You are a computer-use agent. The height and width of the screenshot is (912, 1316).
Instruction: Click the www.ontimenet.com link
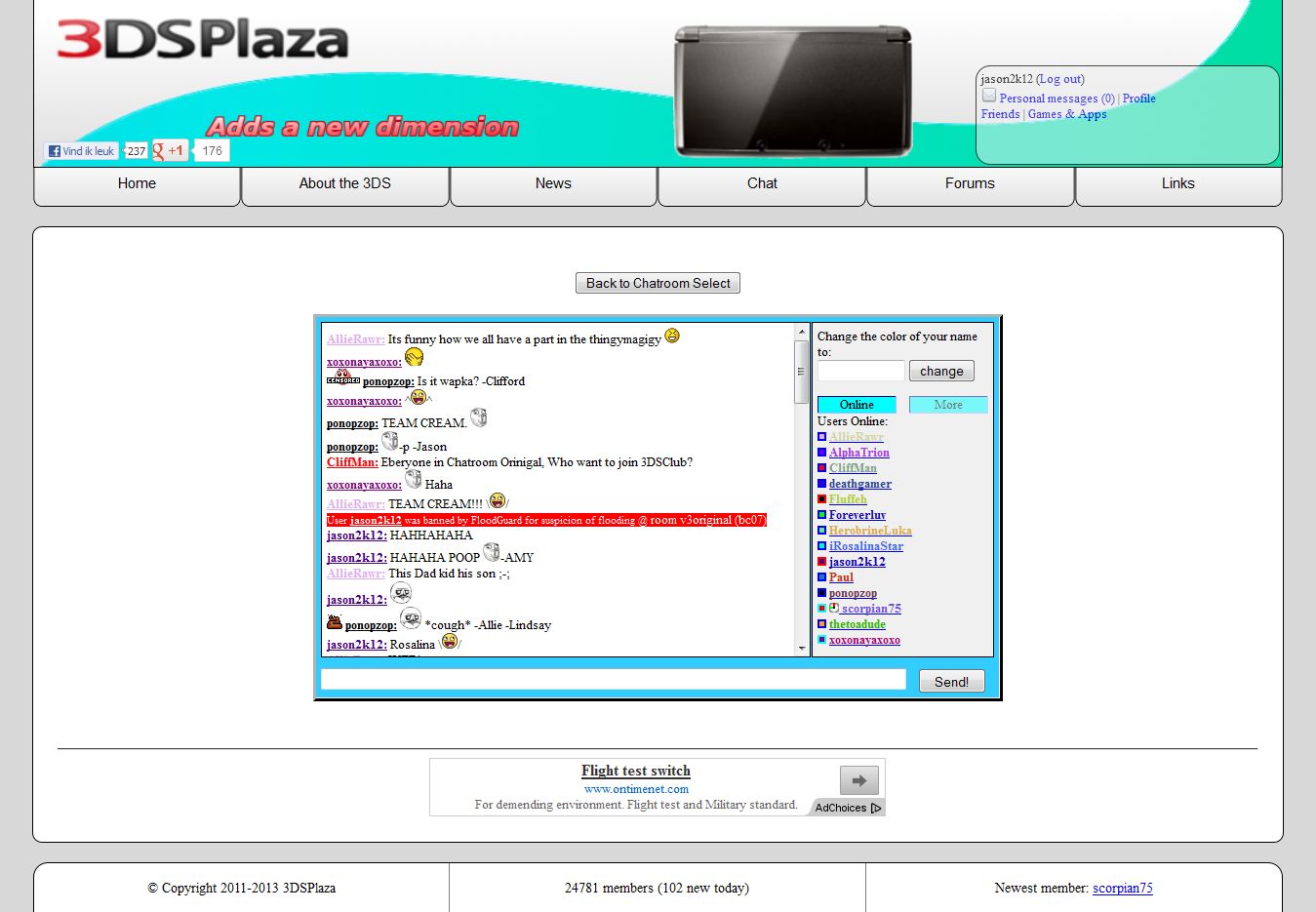point(636,789)
